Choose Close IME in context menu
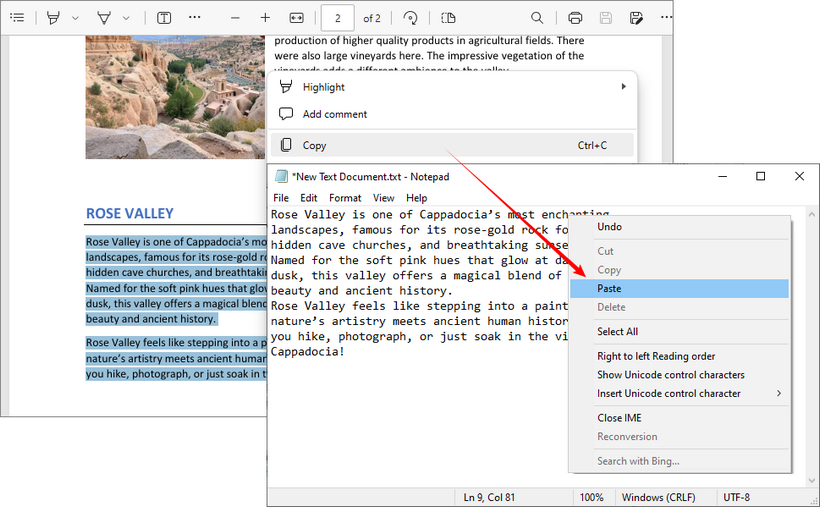Screen dimensions: 820x507 680,418
